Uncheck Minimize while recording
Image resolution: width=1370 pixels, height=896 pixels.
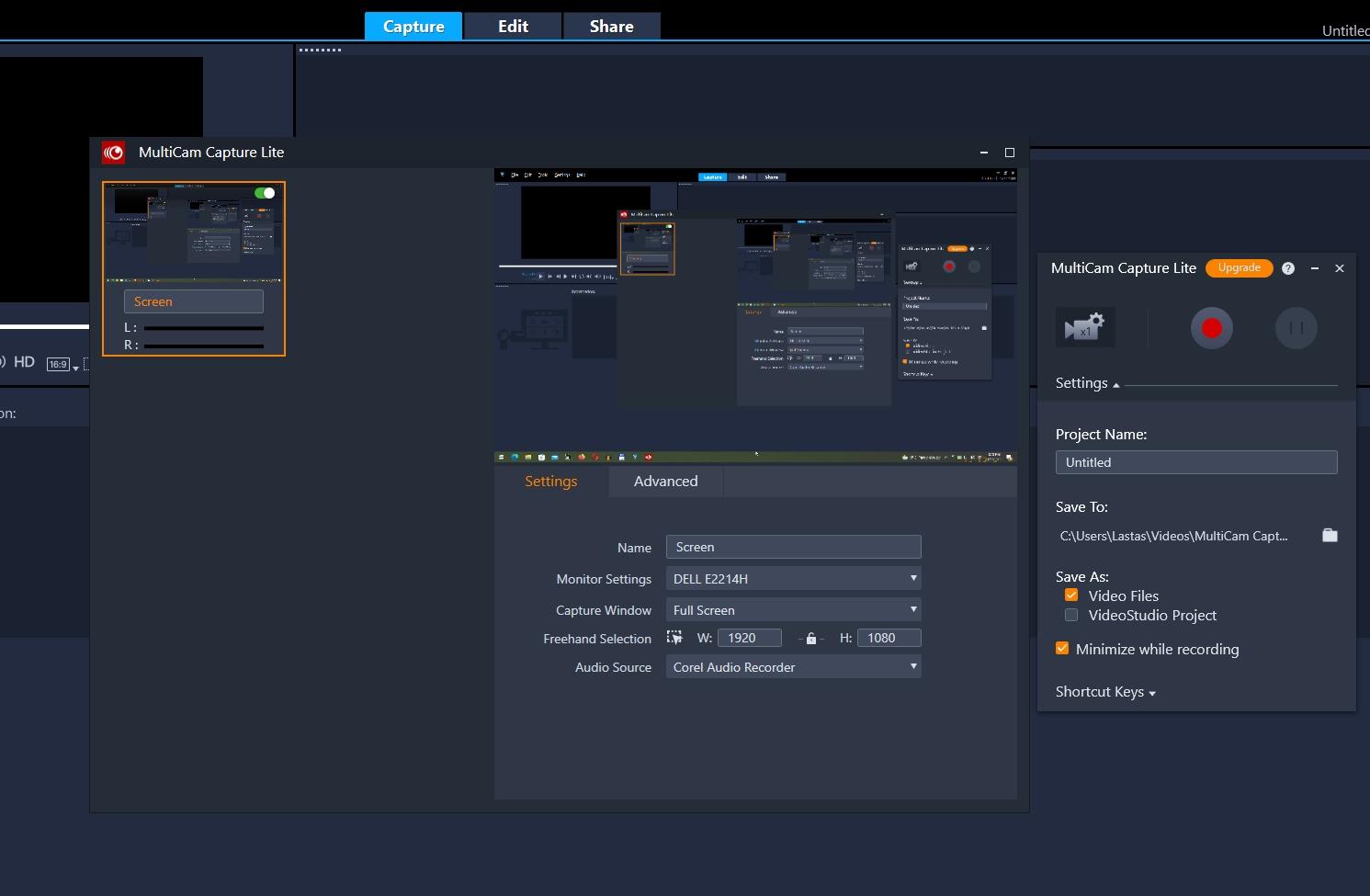1062,649
